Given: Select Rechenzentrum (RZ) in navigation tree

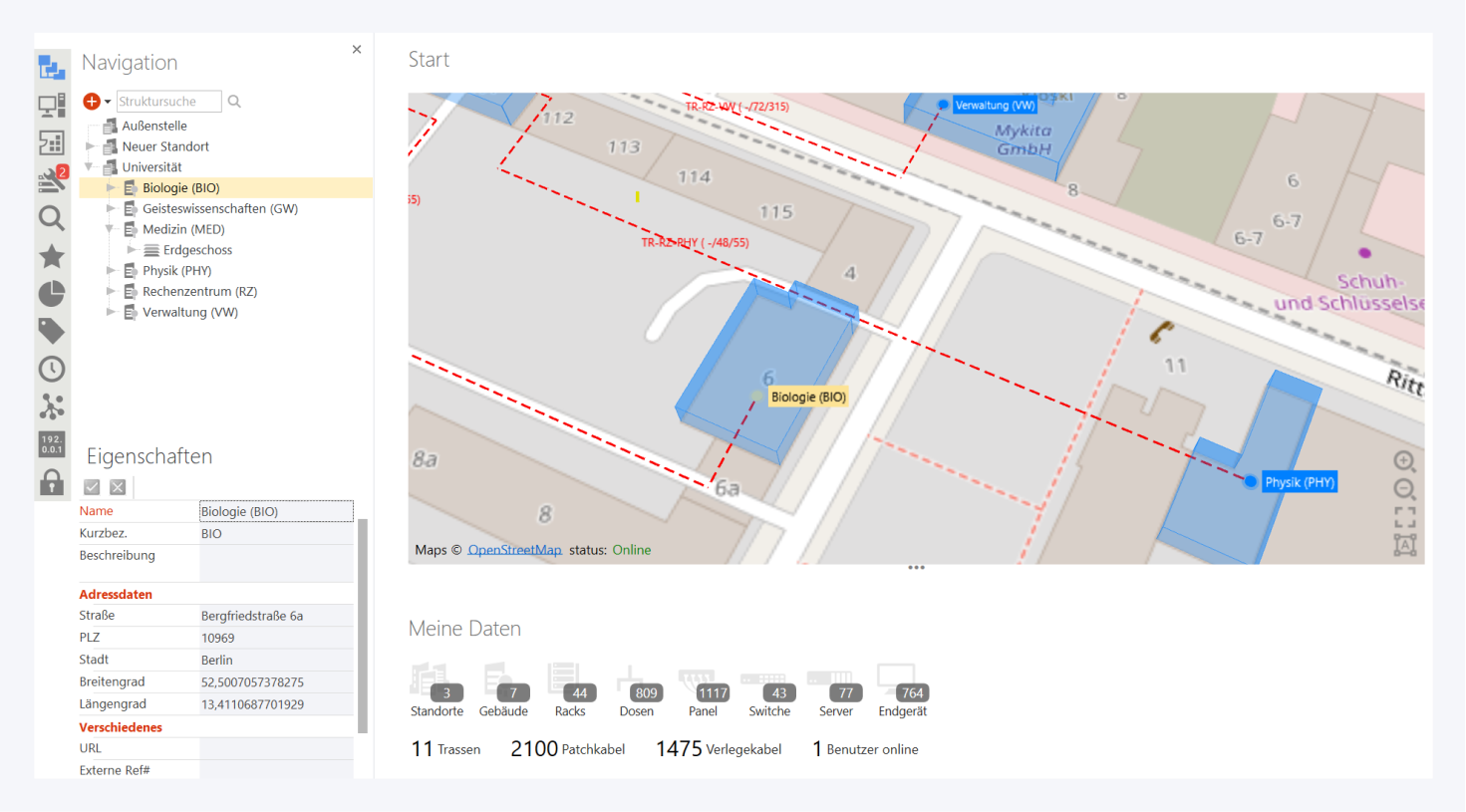Looking at the screenshot, I should (199, 292).
